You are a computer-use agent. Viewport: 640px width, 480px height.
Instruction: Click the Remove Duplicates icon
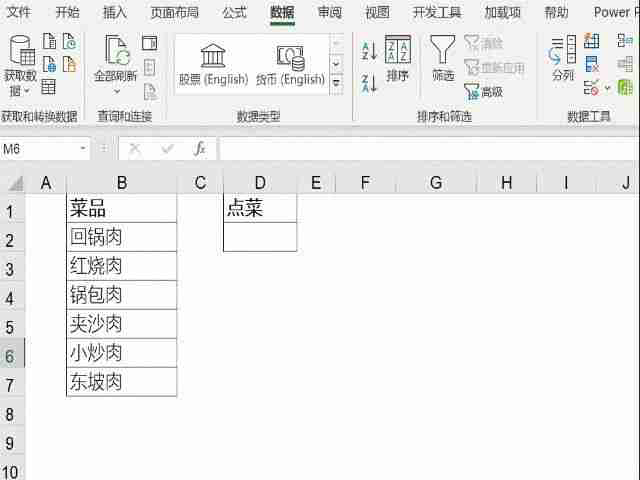(591, 64)
